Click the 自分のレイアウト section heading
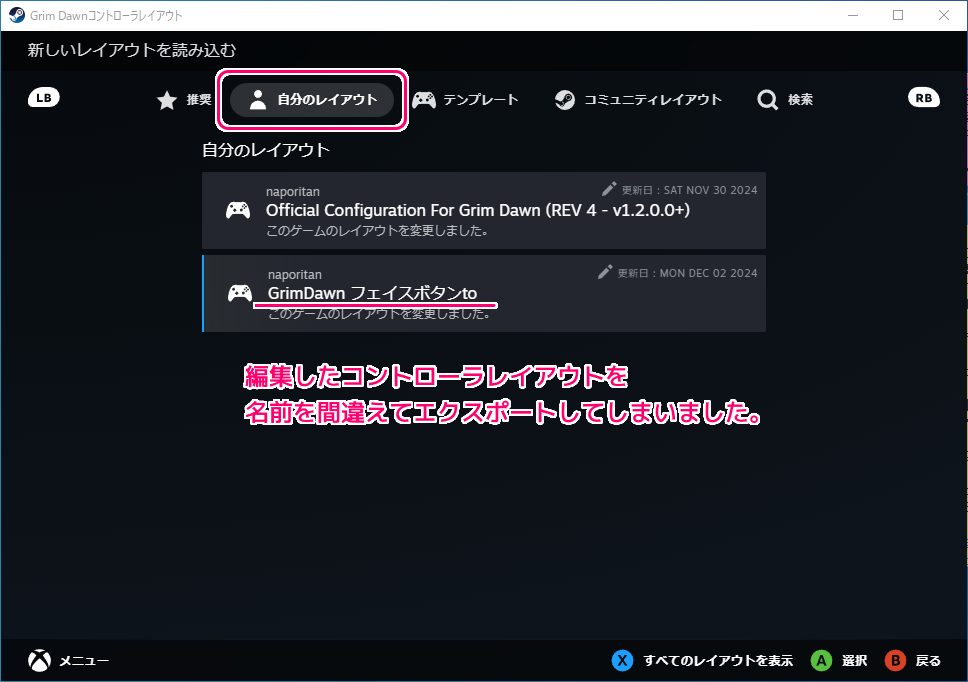968x682 pixels. 266,150
